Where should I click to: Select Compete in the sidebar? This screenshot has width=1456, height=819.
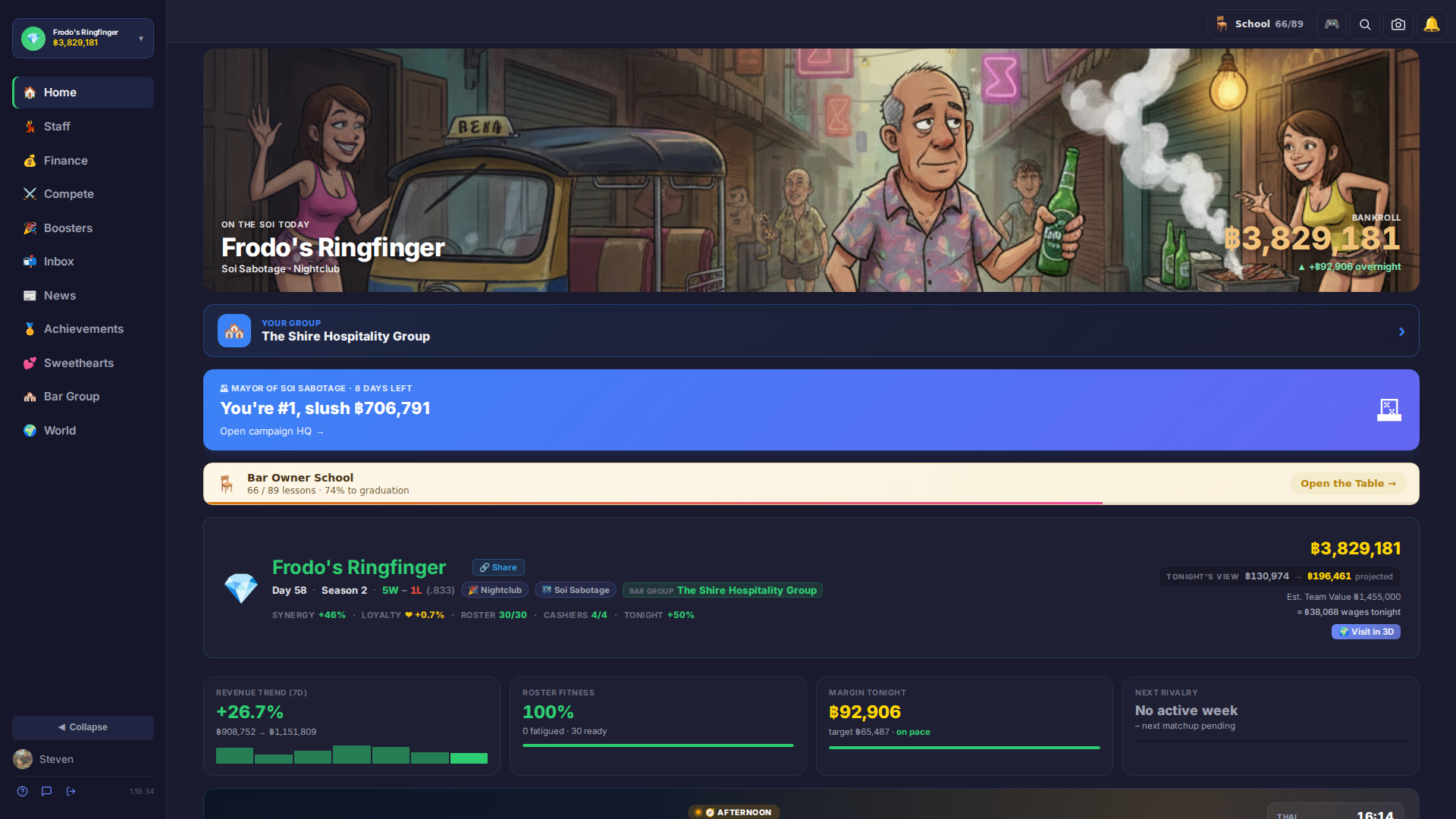83,194
